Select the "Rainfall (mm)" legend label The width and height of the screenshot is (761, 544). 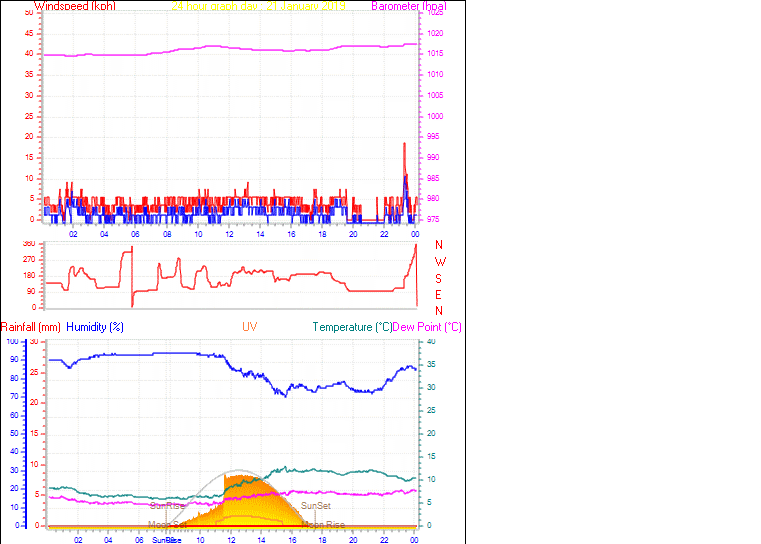coord(31,327)
